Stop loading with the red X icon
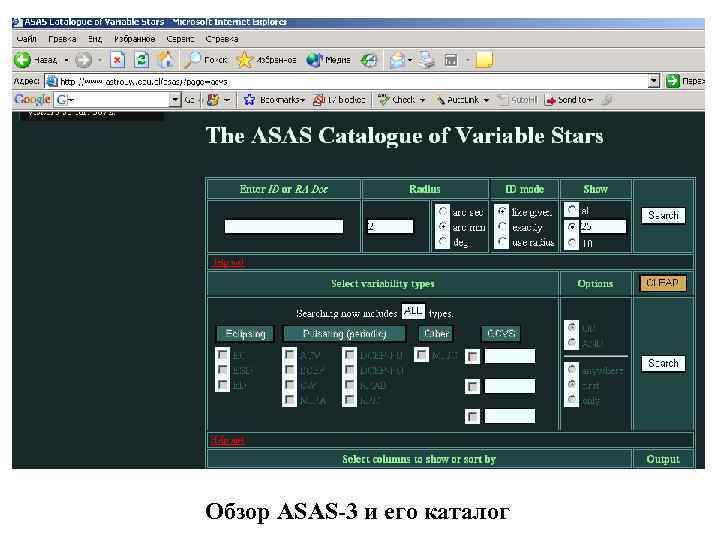Image resolution: width=720 pixels, height=540 pixels. (x=118, y=60)
